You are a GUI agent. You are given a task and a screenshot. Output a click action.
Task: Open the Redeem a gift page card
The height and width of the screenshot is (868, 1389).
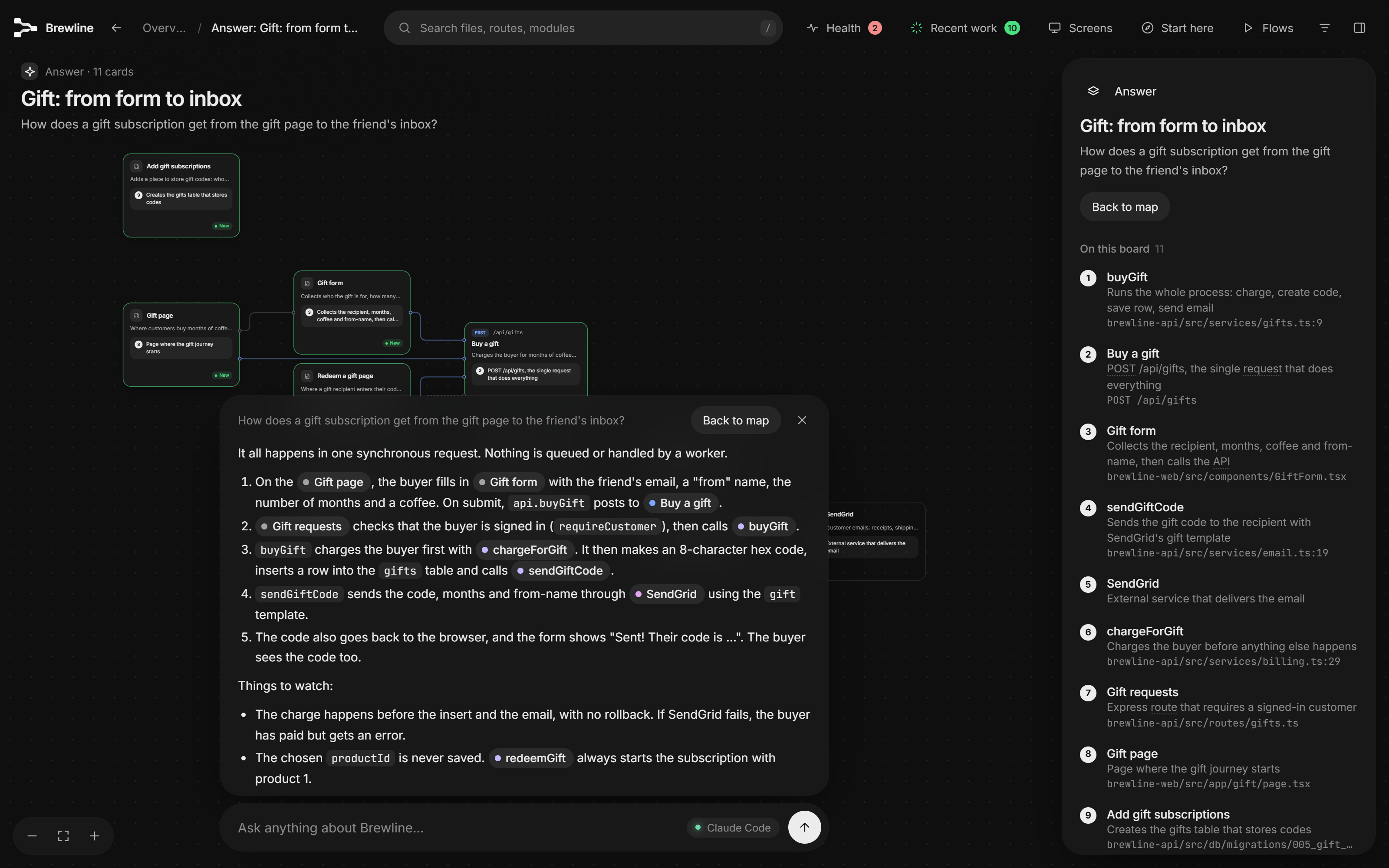point(352,380)
